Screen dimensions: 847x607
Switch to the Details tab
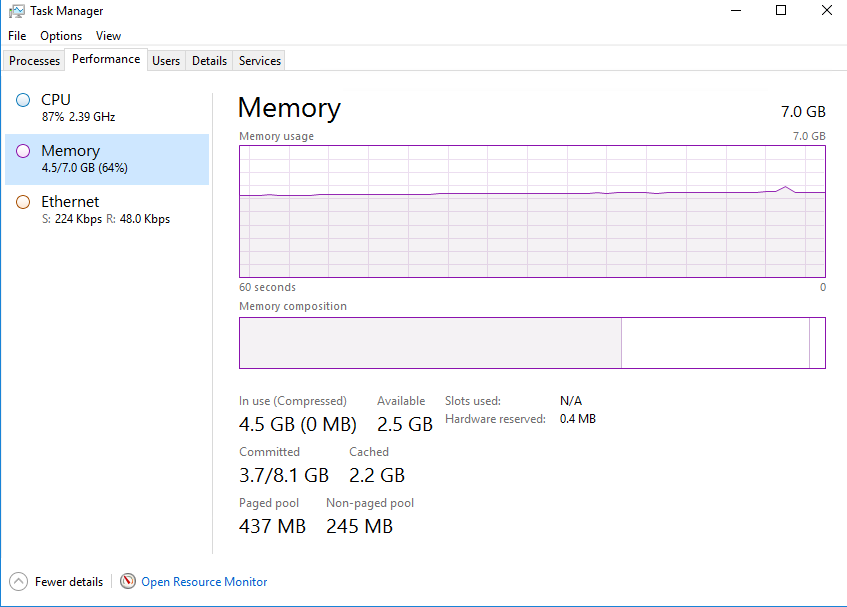(209, 61)
